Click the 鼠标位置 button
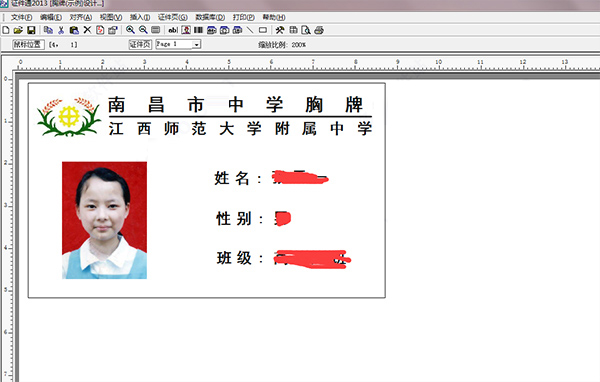Image resolution: width=600 pixels, height=382 pixels. [28, 44]
